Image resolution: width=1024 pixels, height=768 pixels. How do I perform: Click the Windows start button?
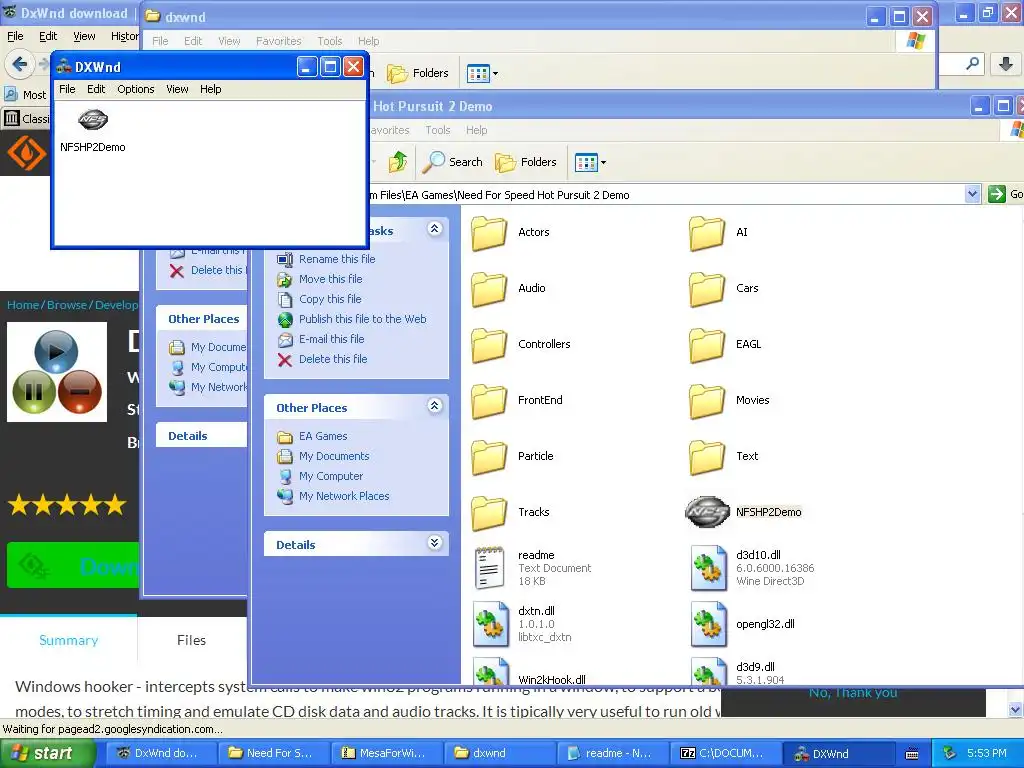[x=47, y=753]
